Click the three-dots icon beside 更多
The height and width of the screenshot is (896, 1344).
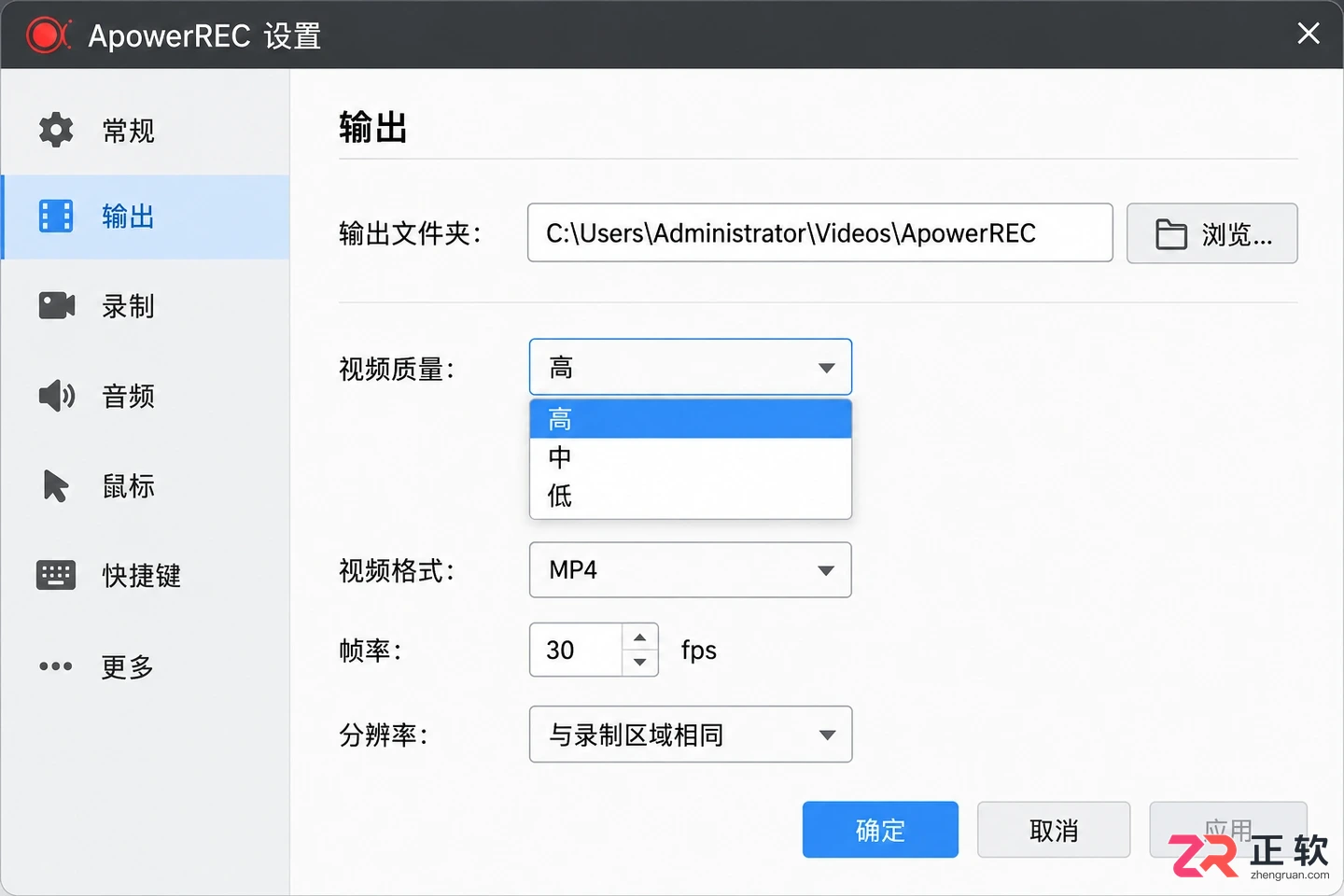coord(56,665)
